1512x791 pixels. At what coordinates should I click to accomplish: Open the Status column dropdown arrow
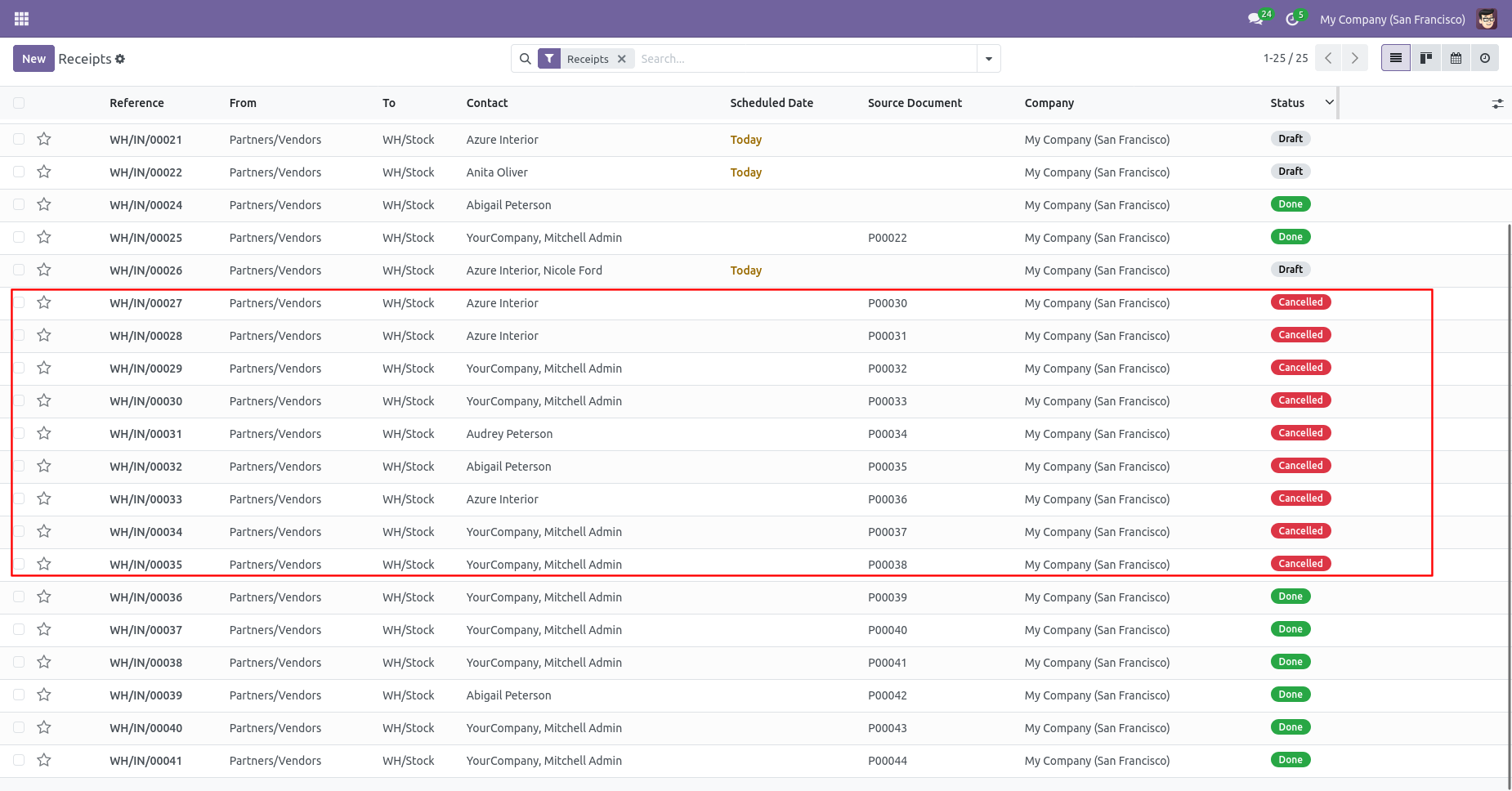(x=1330, y=102)
